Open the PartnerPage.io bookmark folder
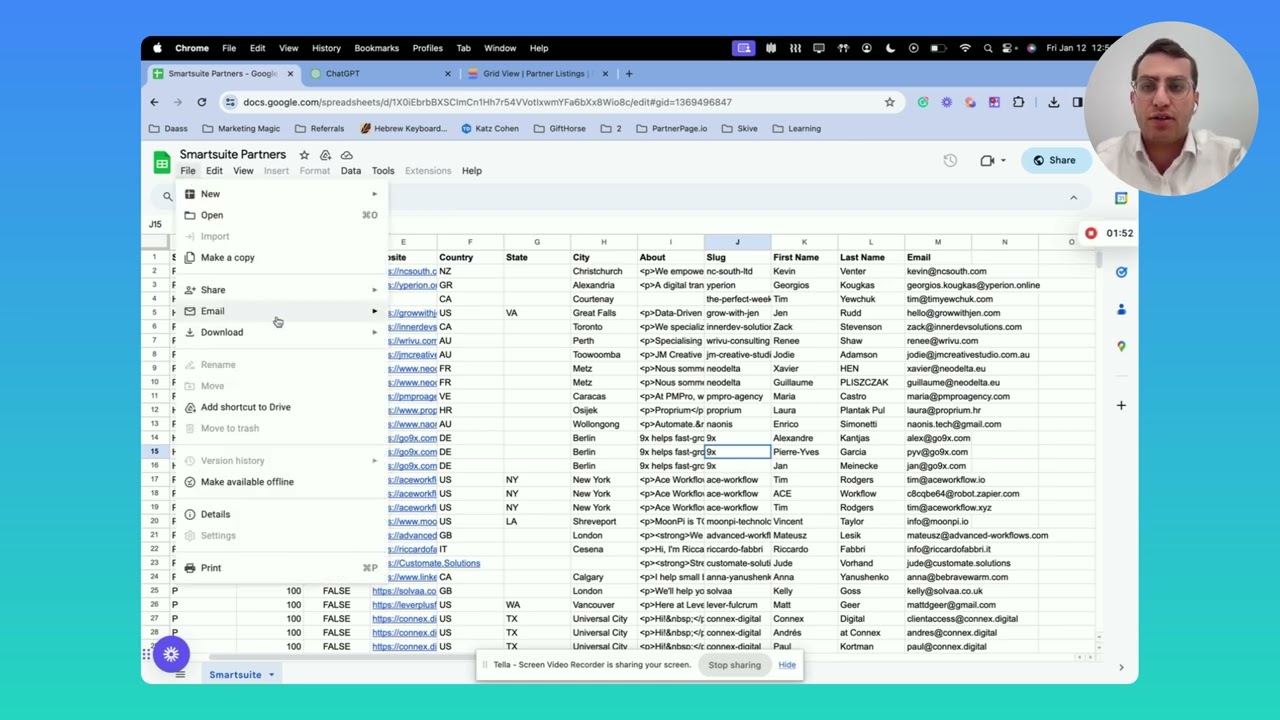 pos(672,129)
